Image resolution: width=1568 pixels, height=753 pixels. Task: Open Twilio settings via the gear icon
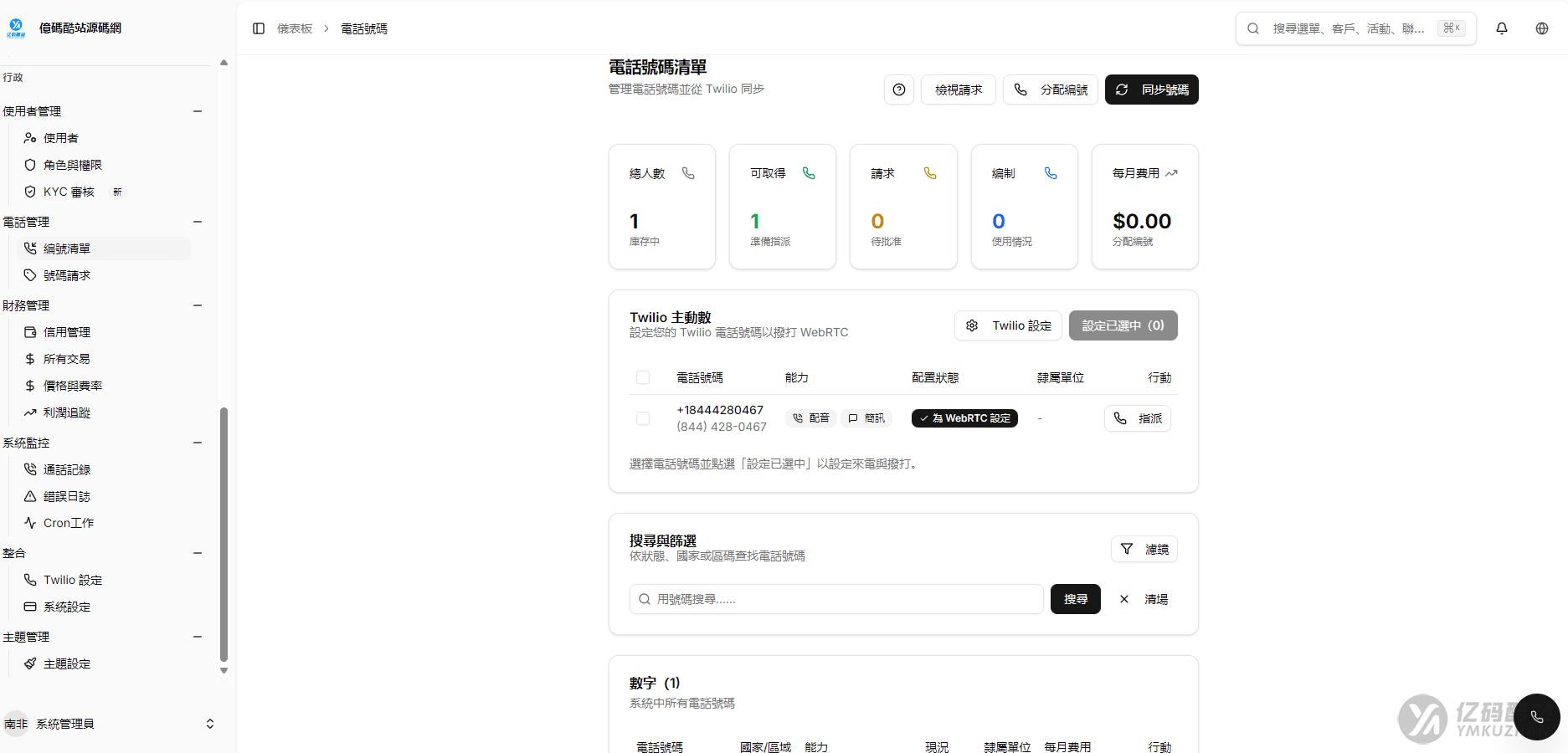[971, 325]
